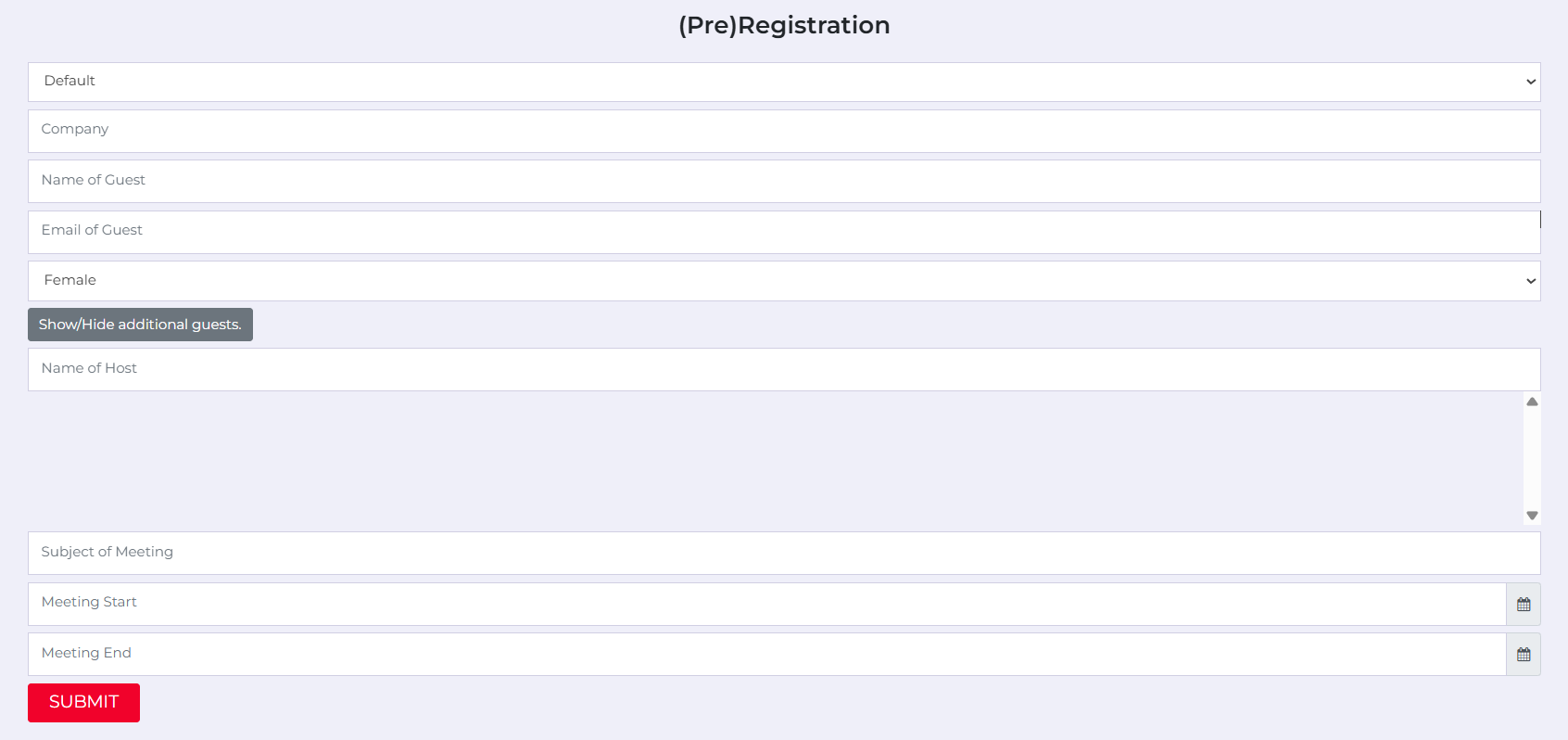The image size is (1568, 740).
Task: Focus the Company input field
Action: (x=784, y=131)
